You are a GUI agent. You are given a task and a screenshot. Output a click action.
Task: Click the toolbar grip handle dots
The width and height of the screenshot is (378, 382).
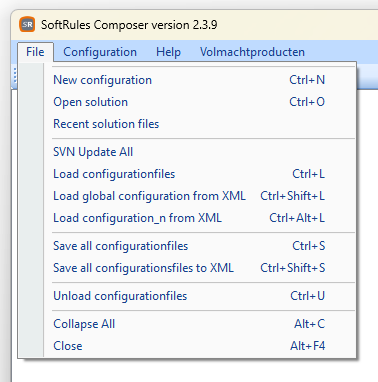[x=15, y=75]
